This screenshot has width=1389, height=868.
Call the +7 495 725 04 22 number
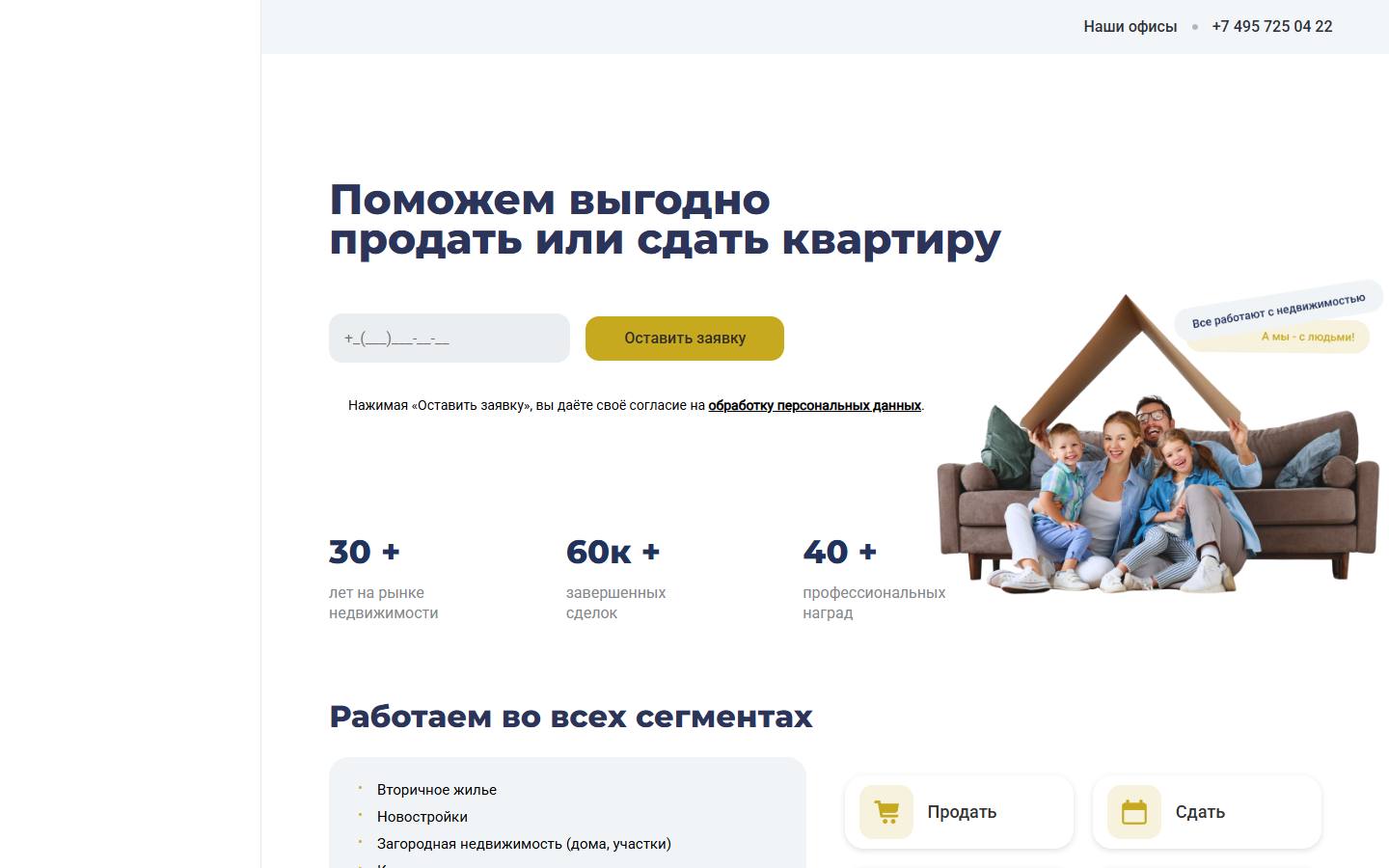(x=1271, y=27)
